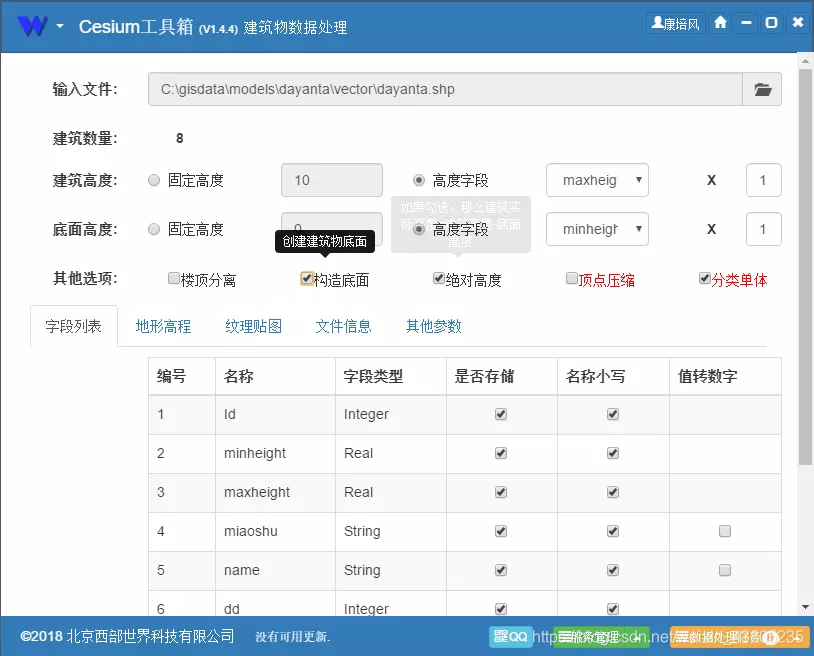Image resolution: width=814 pixels, height=656 pixels.
Task: Switch to the 文件信息 tab
Action: pos(343,326)
